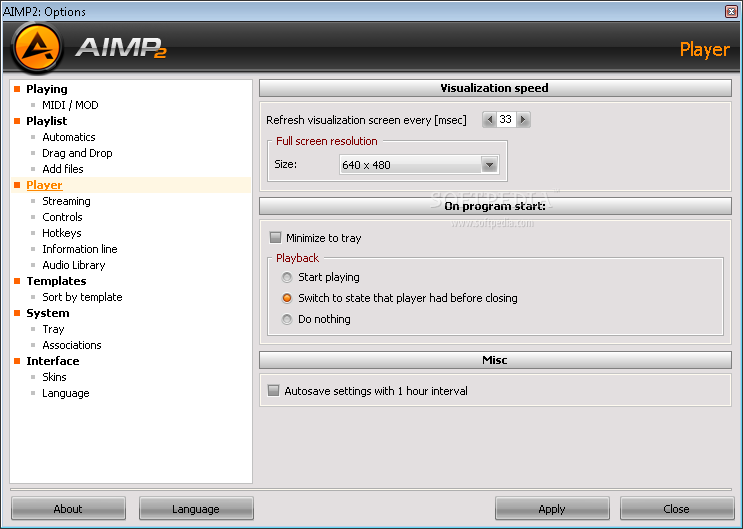Apply the settings changes
The image size is (743, 529).
[x=552, y=509]
